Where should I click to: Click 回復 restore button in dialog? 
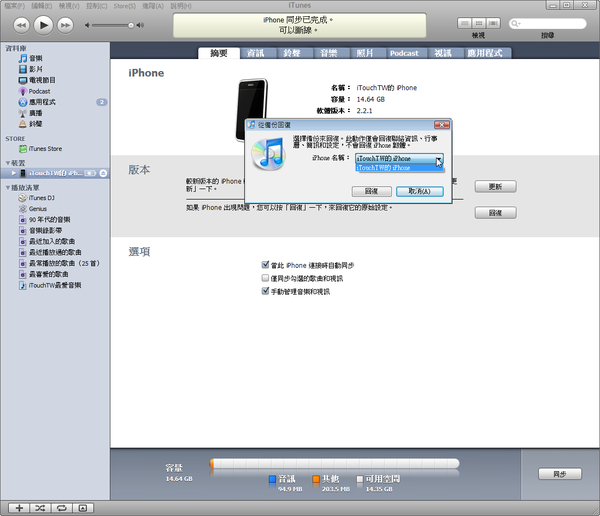click(x=372, y=191)
